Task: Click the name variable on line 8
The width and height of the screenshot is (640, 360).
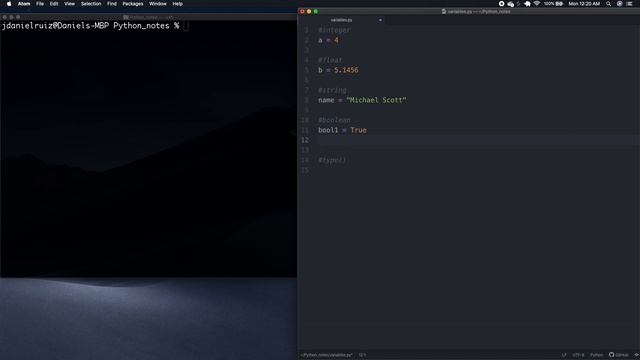Action: [x=326, y=100]
